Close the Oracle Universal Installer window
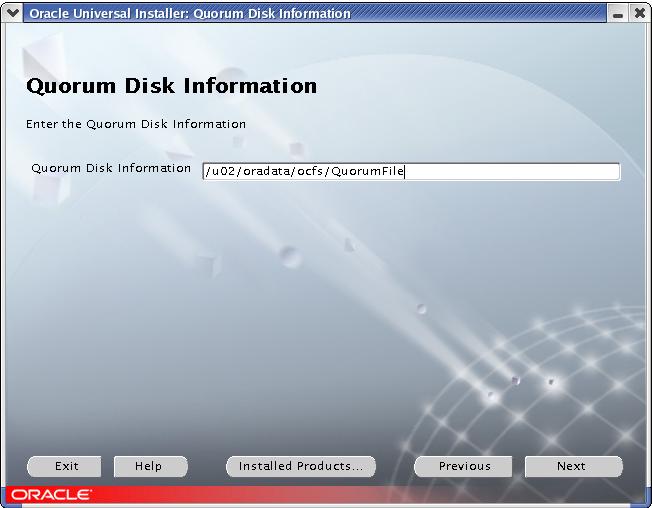652x508 pixels. [x=640, y=14]
